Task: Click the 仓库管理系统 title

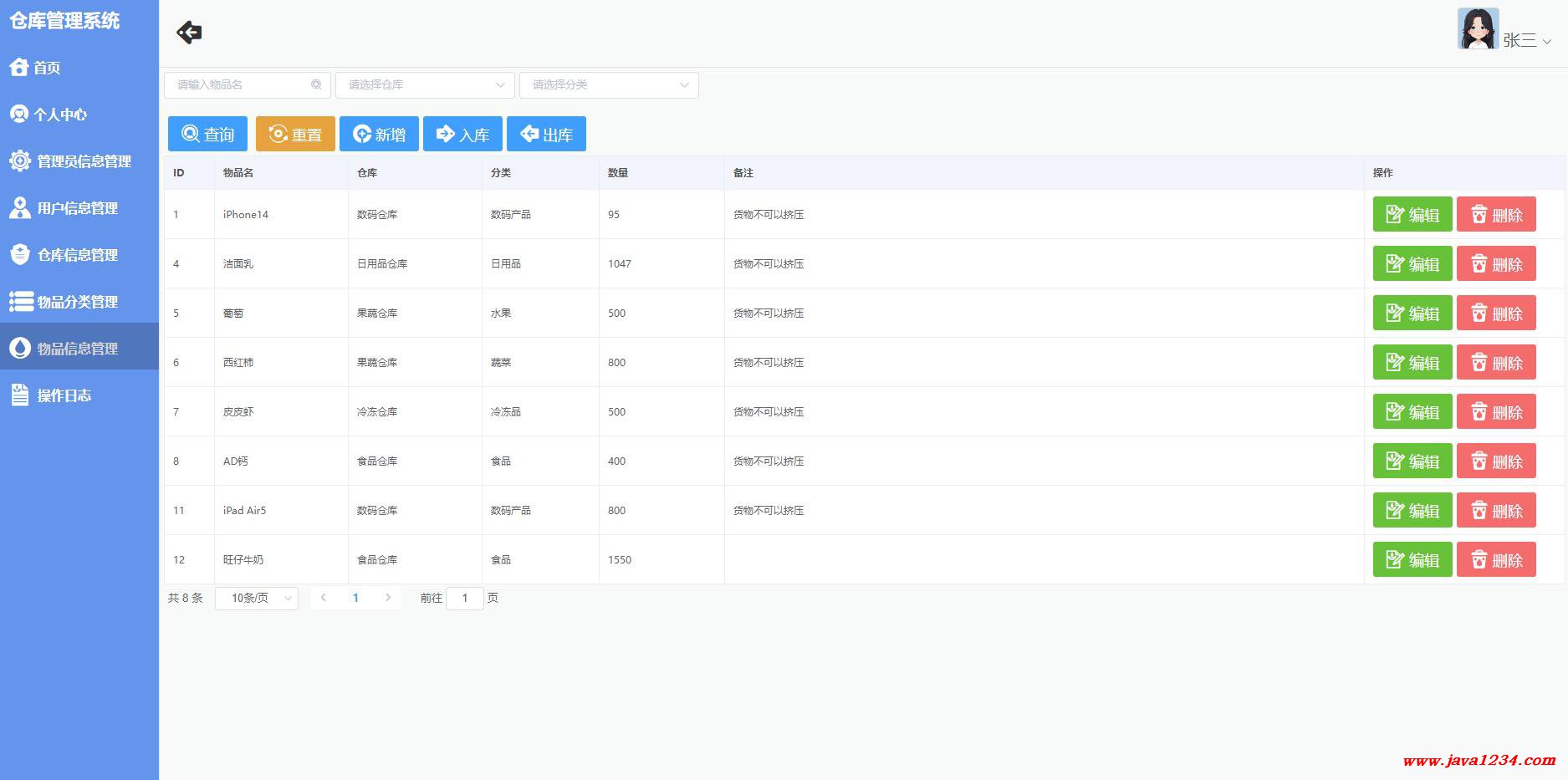Action: 64,21
